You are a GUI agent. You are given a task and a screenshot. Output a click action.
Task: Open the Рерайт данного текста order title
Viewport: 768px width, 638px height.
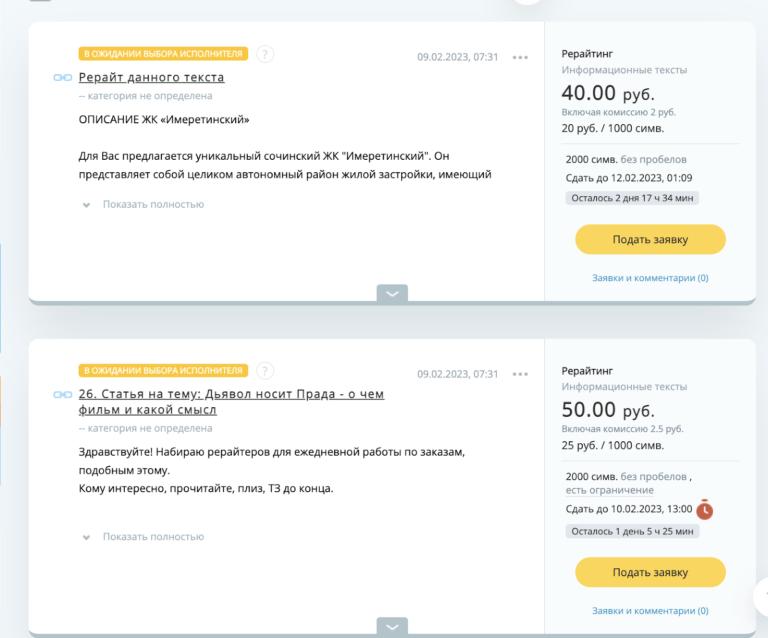151,77
